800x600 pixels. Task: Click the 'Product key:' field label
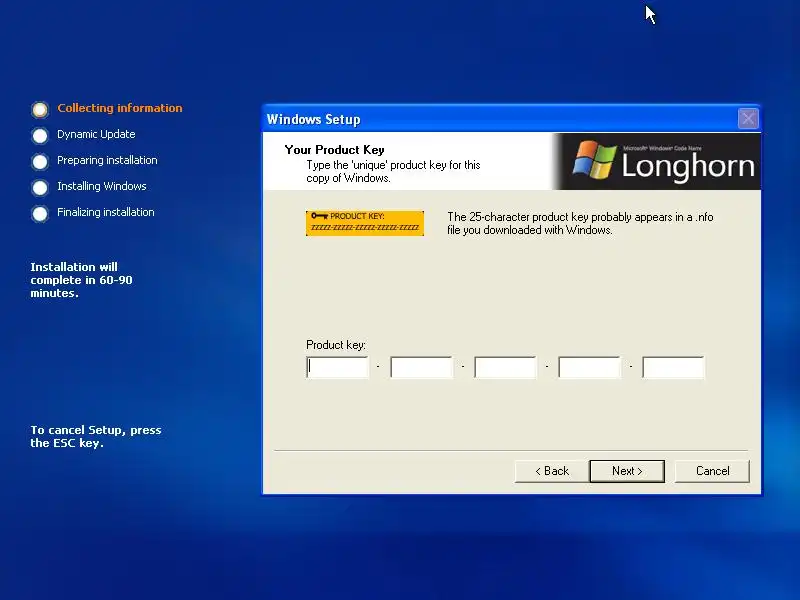(x=336, y=345)
